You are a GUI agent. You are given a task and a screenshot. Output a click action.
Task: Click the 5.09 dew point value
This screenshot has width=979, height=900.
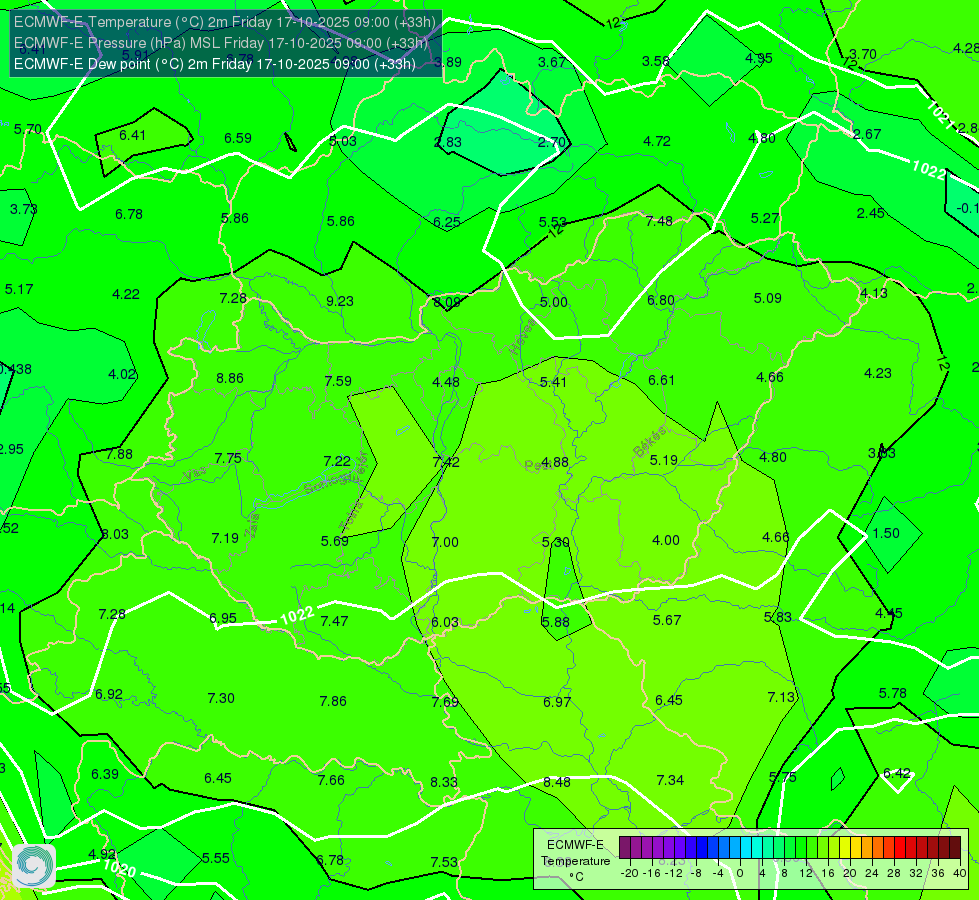click(767, 299)
